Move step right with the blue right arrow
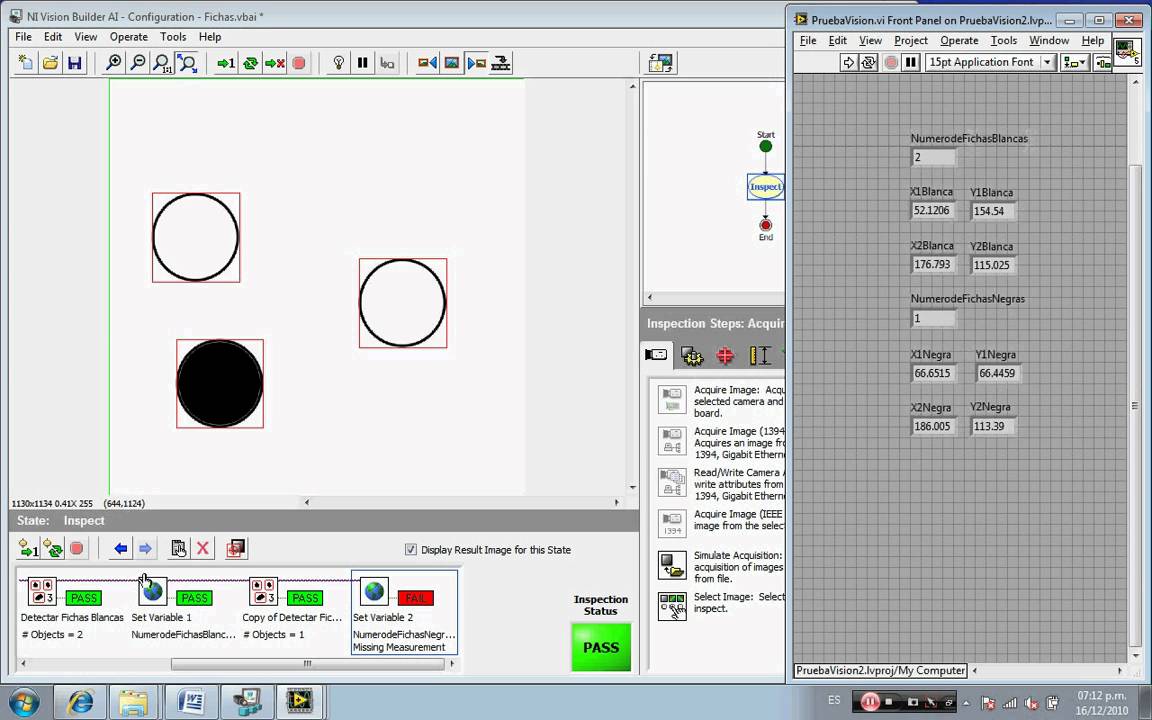 tap(145, 548)
